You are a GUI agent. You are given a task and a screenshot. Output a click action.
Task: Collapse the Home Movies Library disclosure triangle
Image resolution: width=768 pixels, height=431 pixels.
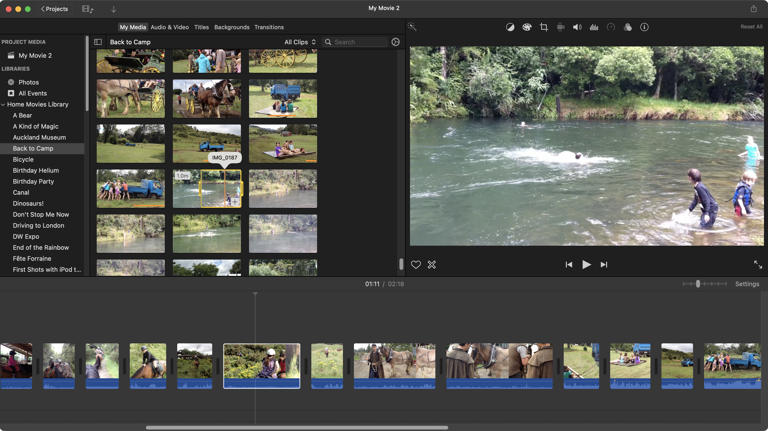tap(3, 104)
